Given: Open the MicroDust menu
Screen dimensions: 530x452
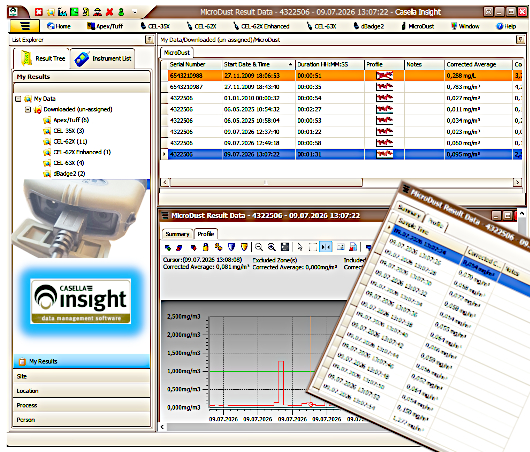Looking at the screenshot, I should [x=418, y=26].
